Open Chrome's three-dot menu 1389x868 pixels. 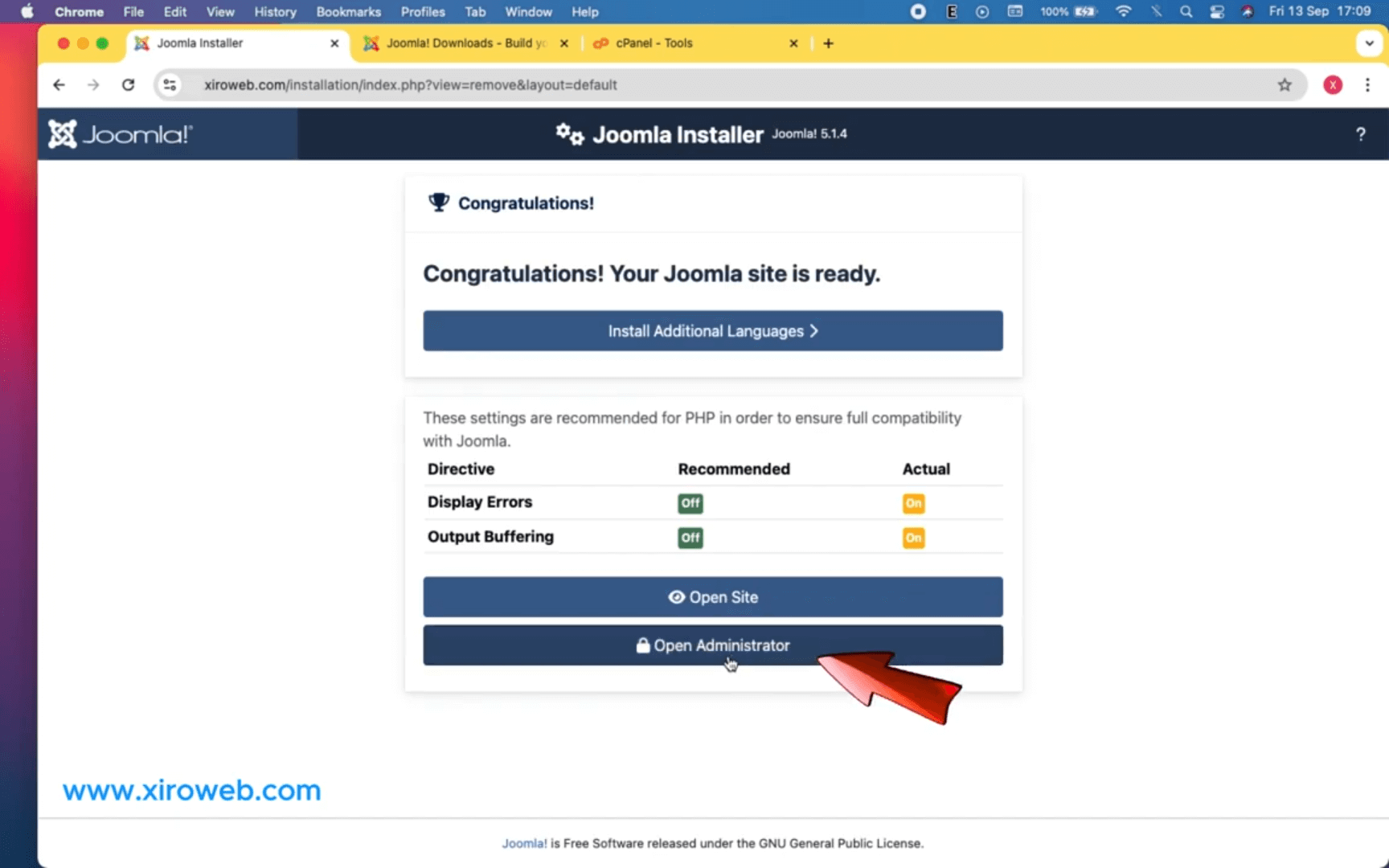(x=1367, y=85)
